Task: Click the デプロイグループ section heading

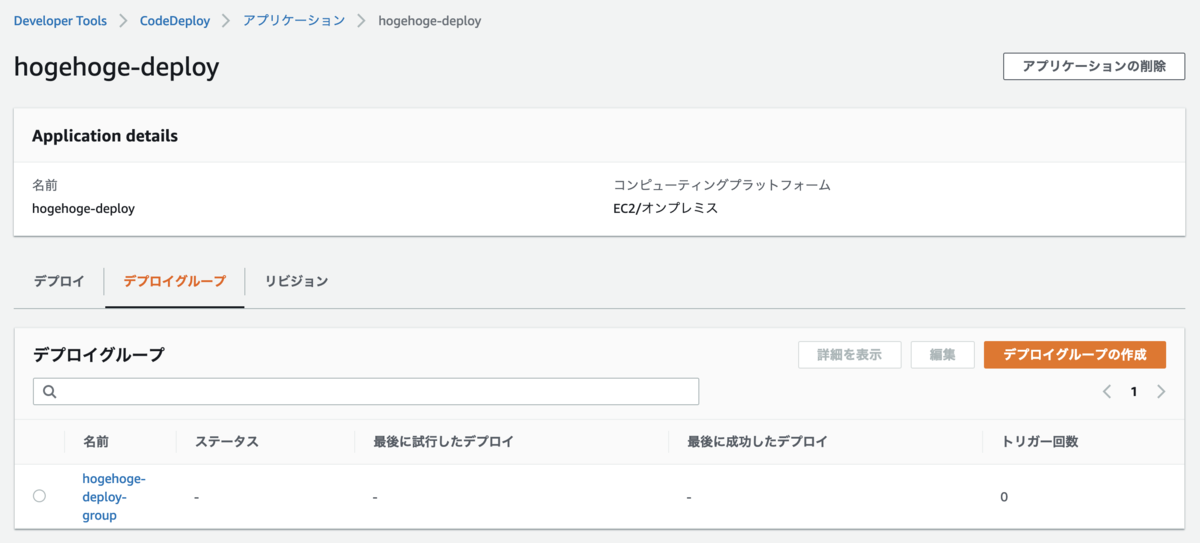Action: click(98, 355)
